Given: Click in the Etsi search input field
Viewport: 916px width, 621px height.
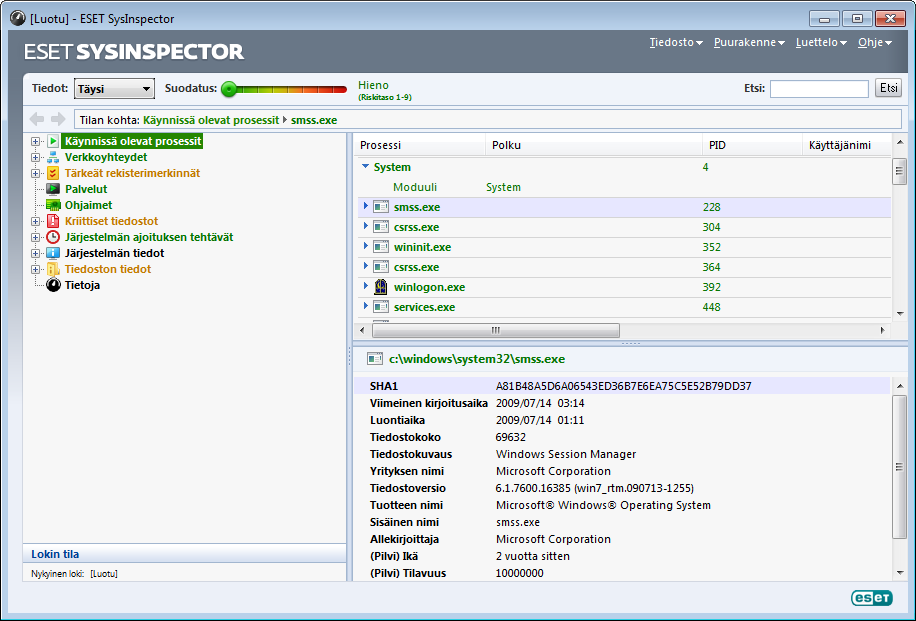Looking at the screenshot, I should (x=819, y=89).
